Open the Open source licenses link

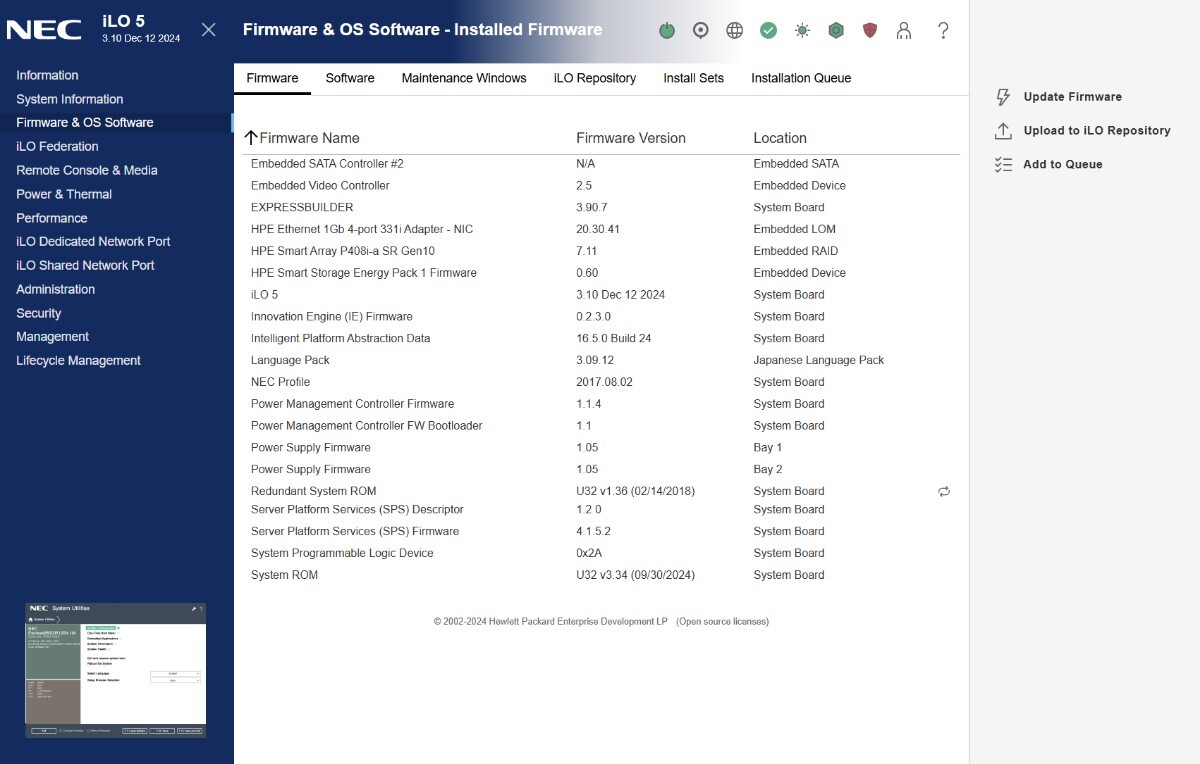tap(723, 622)
